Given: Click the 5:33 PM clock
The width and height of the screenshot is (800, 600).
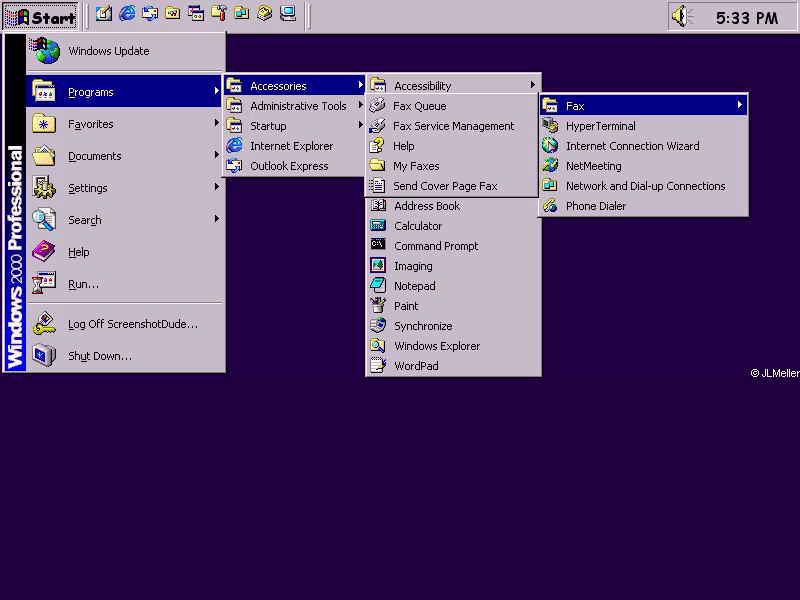Looking at the screenshot, I should tap(747, 18).
